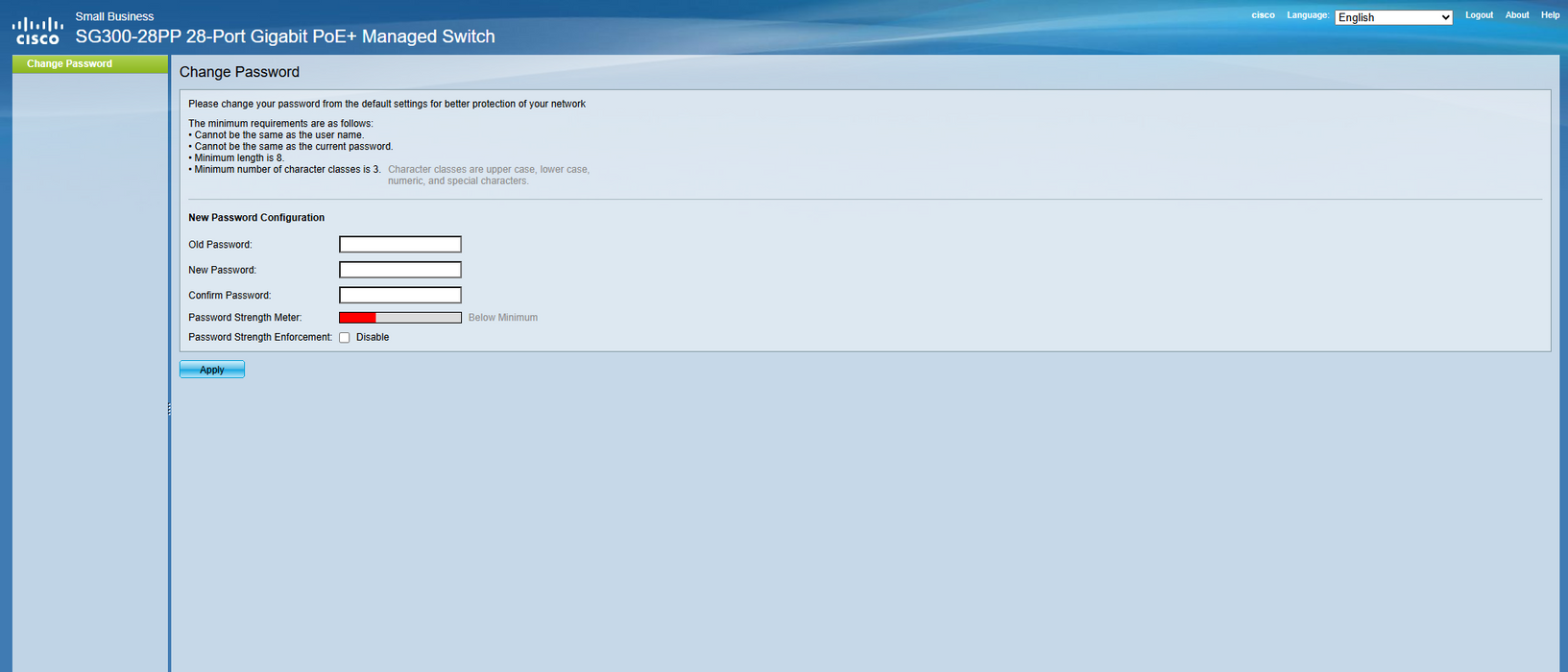The image size is (1568, 672).
Task: Click the Password Strength Meter bar
Action: point(400,318)
